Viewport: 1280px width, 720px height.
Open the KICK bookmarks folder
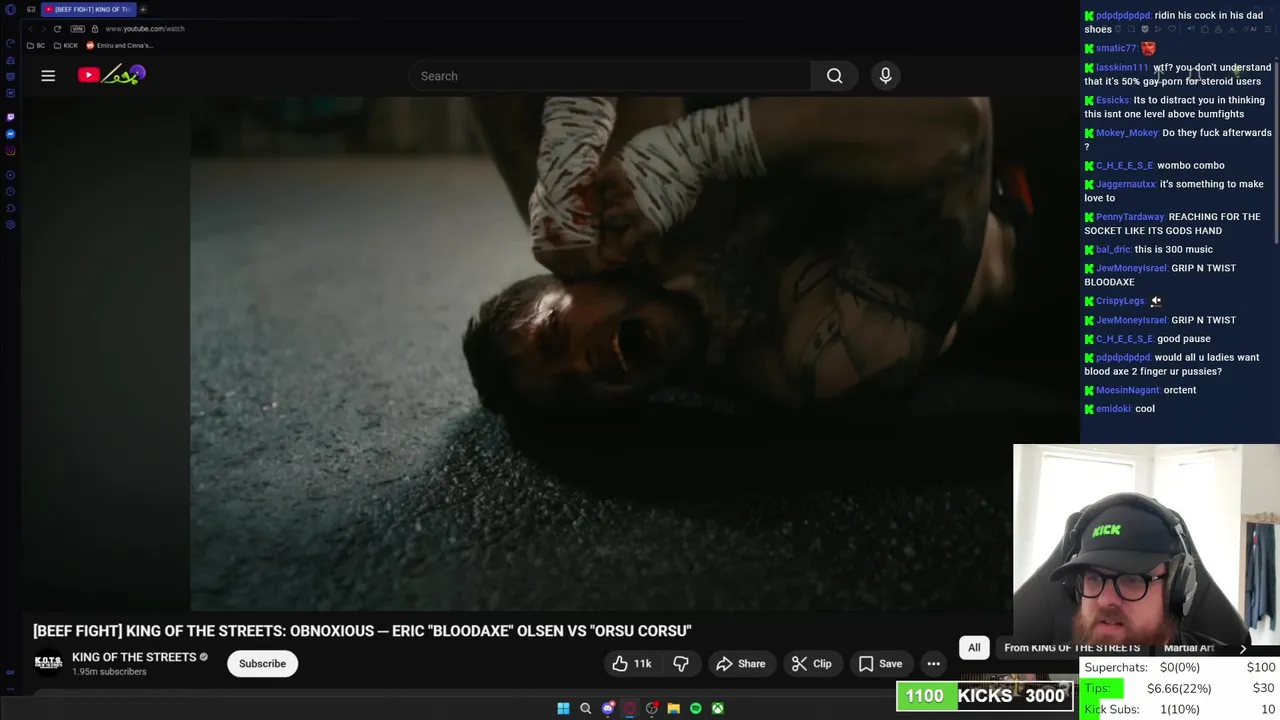(66, 45)
